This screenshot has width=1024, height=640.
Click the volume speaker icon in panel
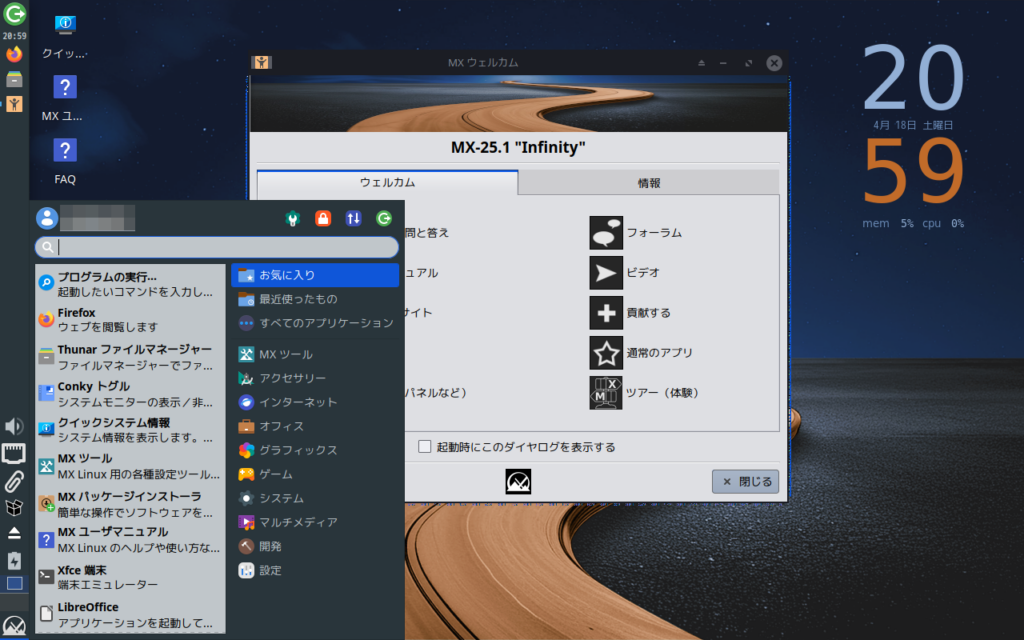[14, 427]
